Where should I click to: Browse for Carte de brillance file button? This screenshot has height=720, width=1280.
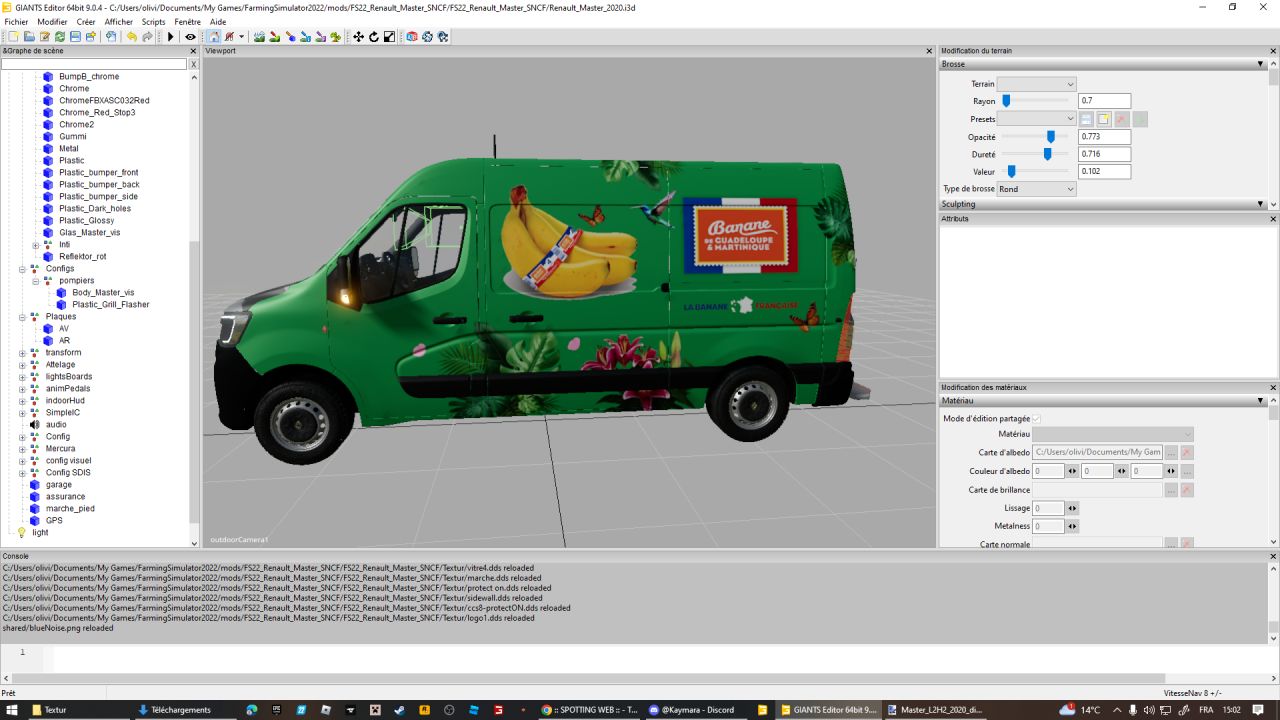tap(1171, 490)
